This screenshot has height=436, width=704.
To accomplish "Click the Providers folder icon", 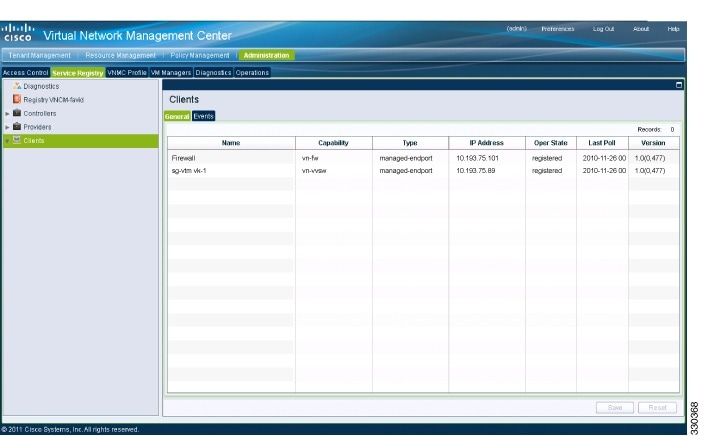I will pos(17,126).
